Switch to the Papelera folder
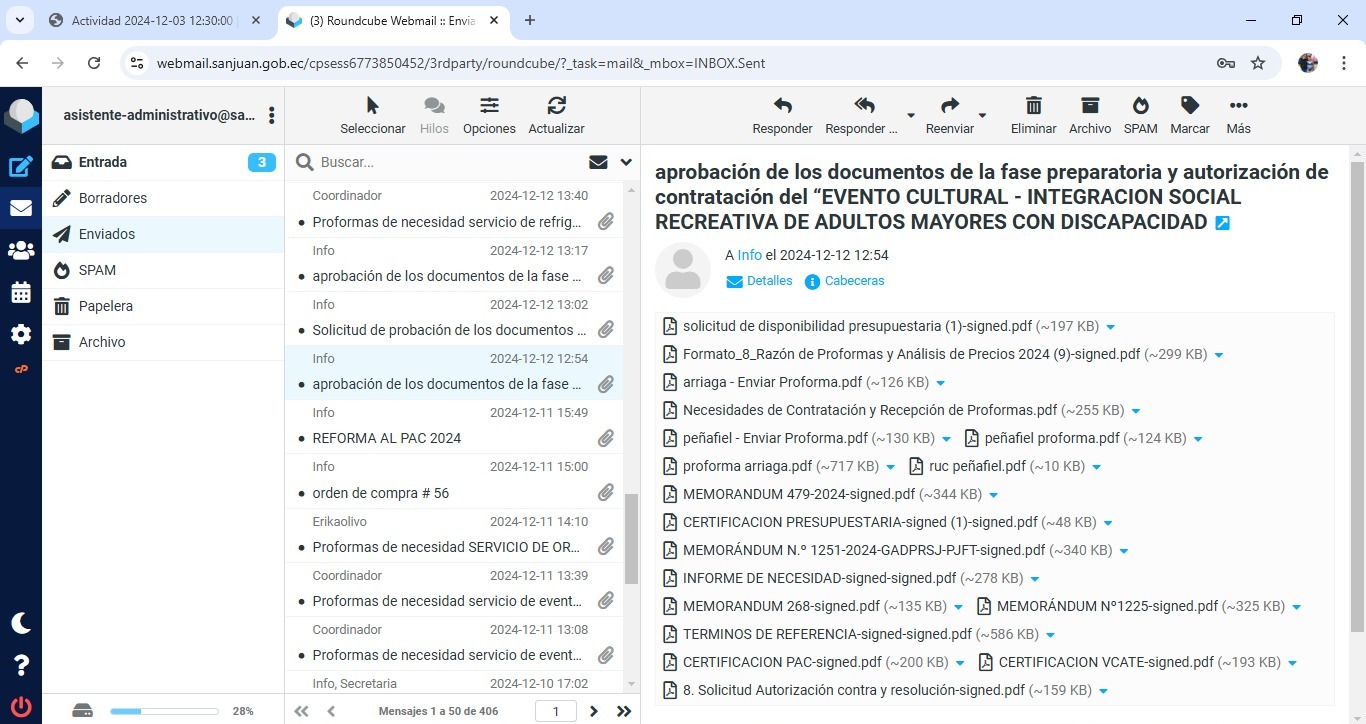1366x724 pixels. pos(106,306)
